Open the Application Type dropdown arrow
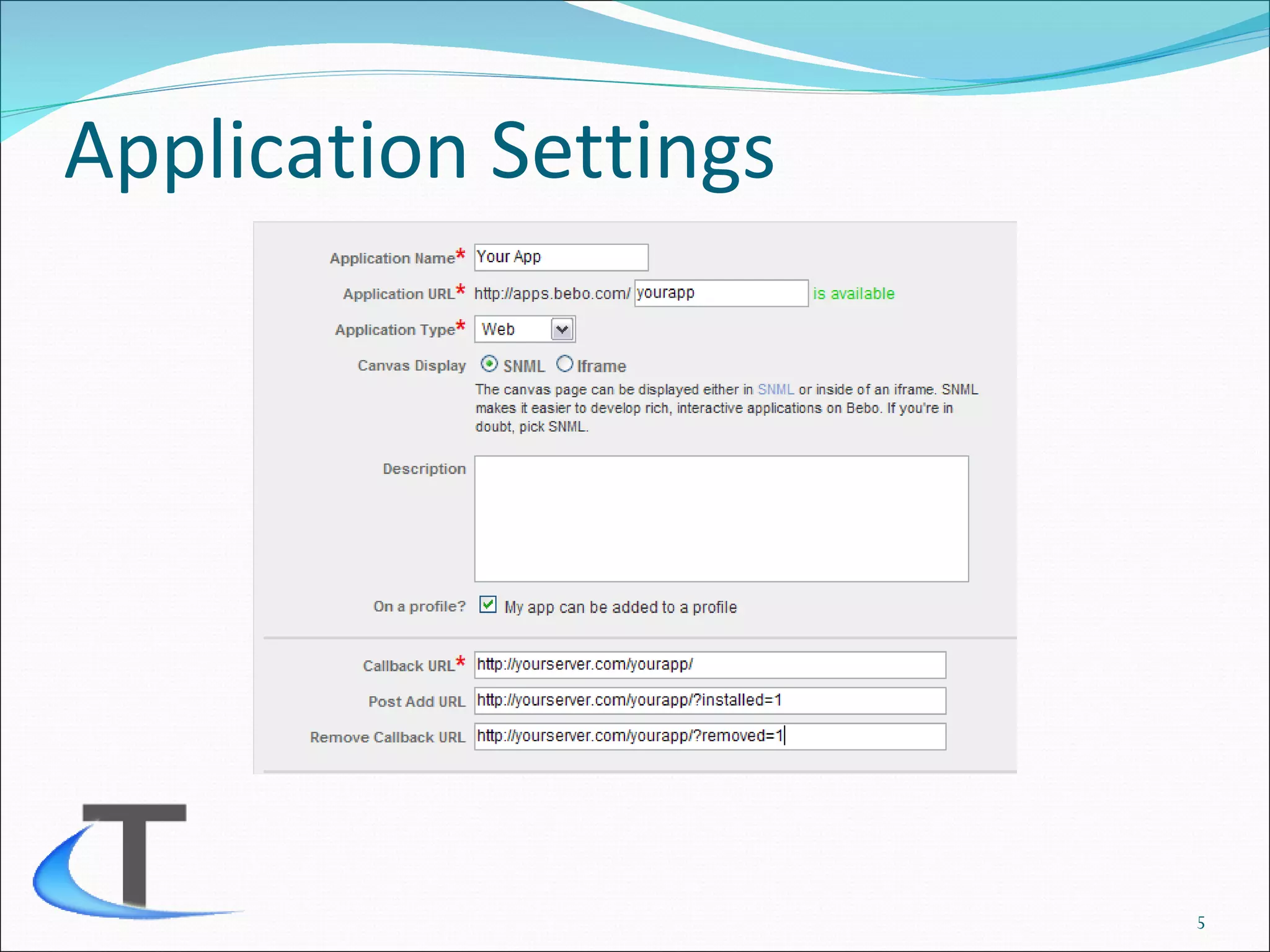Viewport: 1270px width, 952px height. pyautogui.click(x=562, y=329)
